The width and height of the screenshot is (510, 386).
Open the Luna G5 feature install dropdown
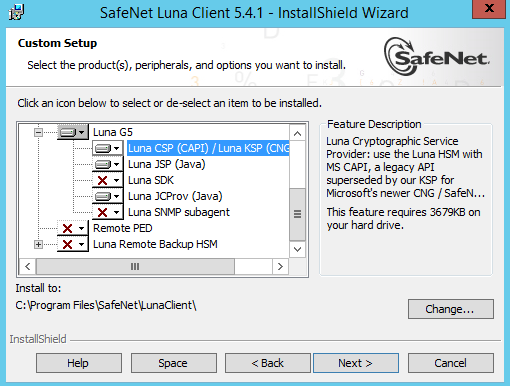73,132
